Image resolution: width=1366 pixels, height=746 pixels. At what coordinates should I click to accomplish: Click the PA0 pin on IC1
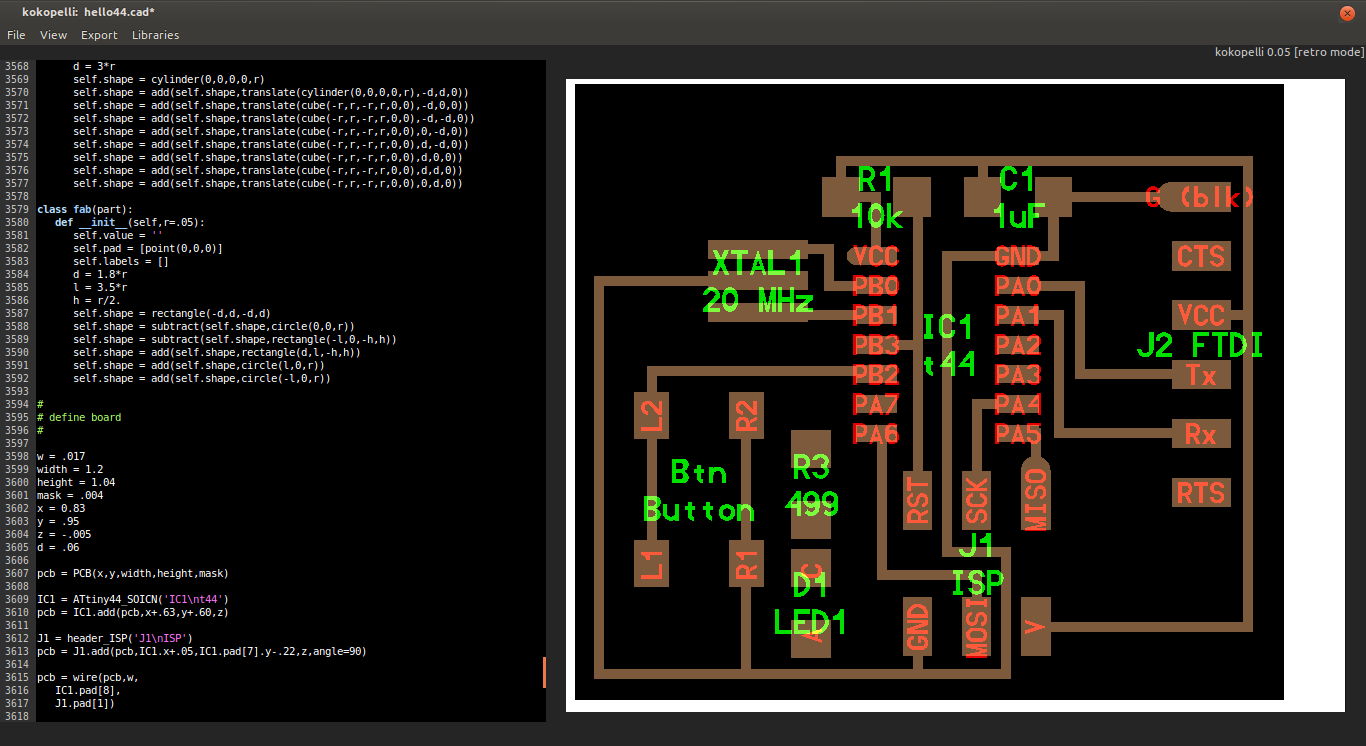(x=1018, y=287)
